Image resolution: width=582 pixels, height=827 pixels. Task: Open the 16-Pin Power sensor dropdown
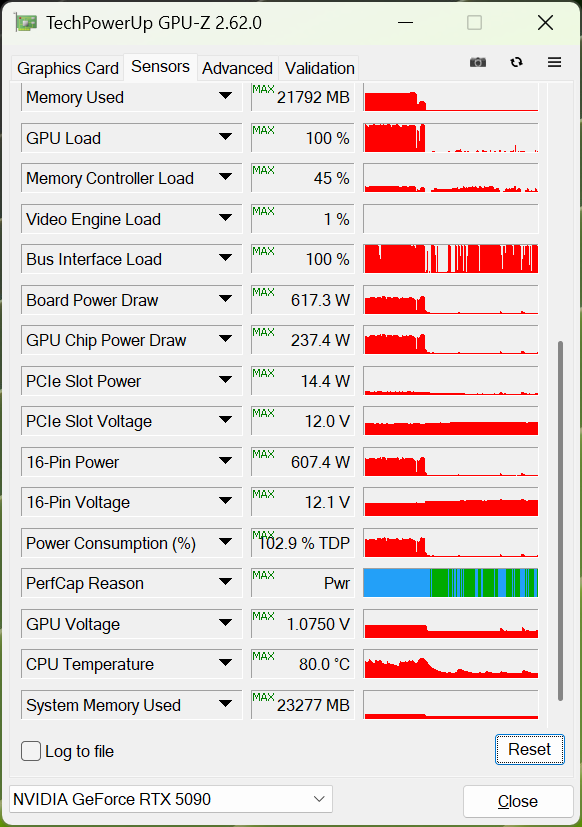coord(226,462)
